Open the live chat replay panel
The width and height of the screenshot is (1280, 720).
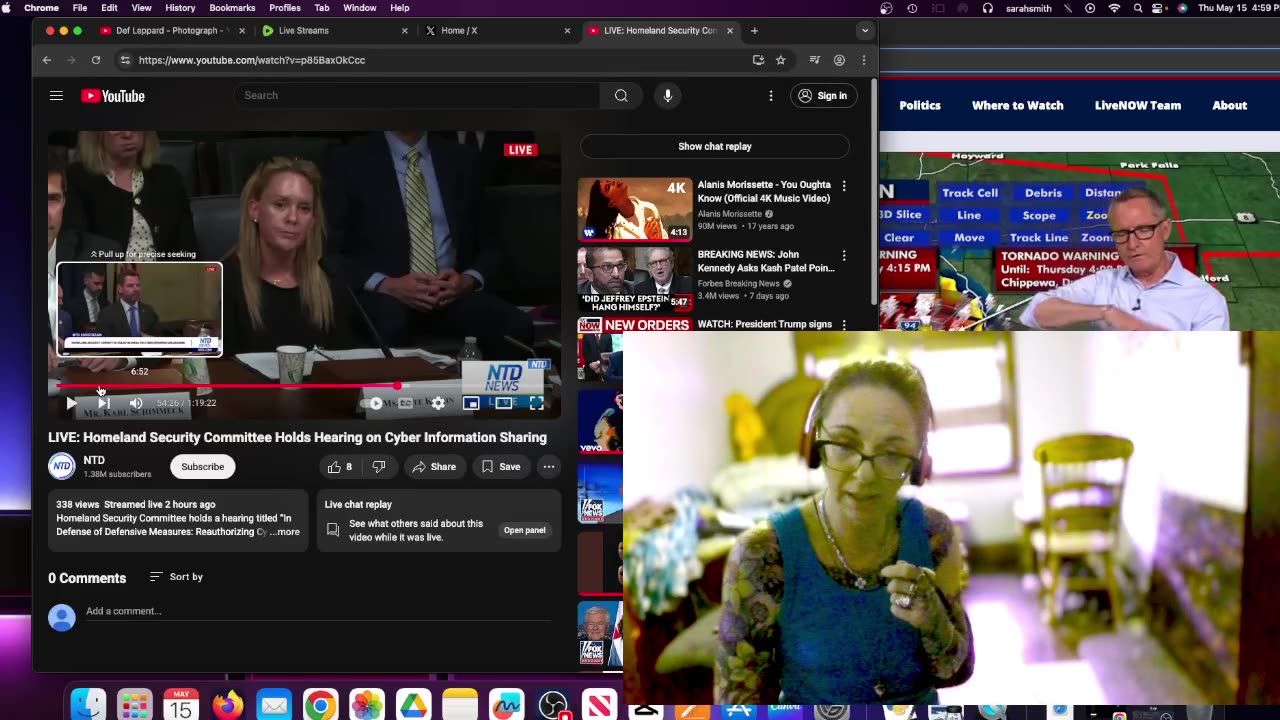pos(524,530)
